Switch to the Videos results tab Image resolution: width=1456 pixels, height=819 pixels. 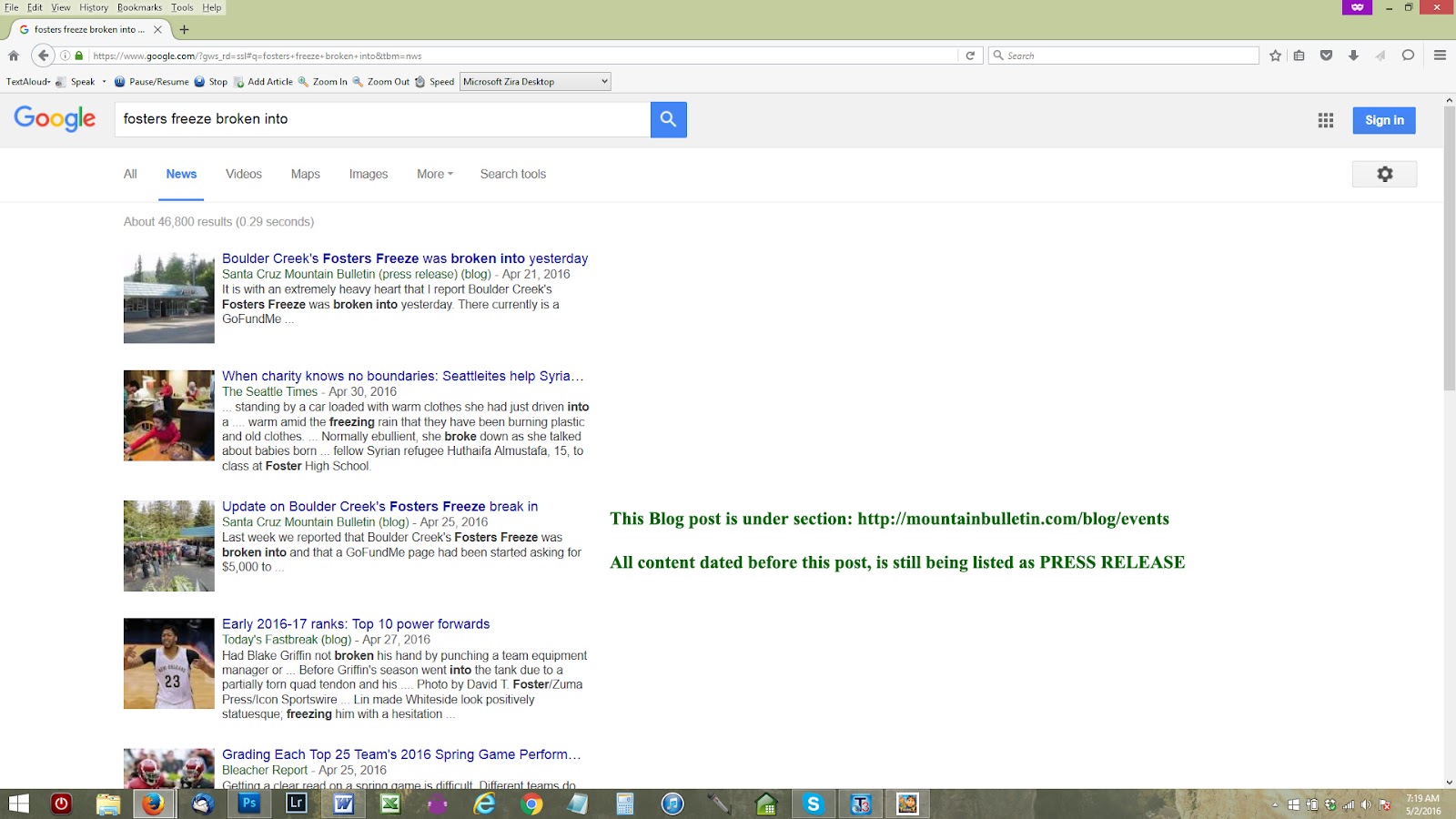244,174
